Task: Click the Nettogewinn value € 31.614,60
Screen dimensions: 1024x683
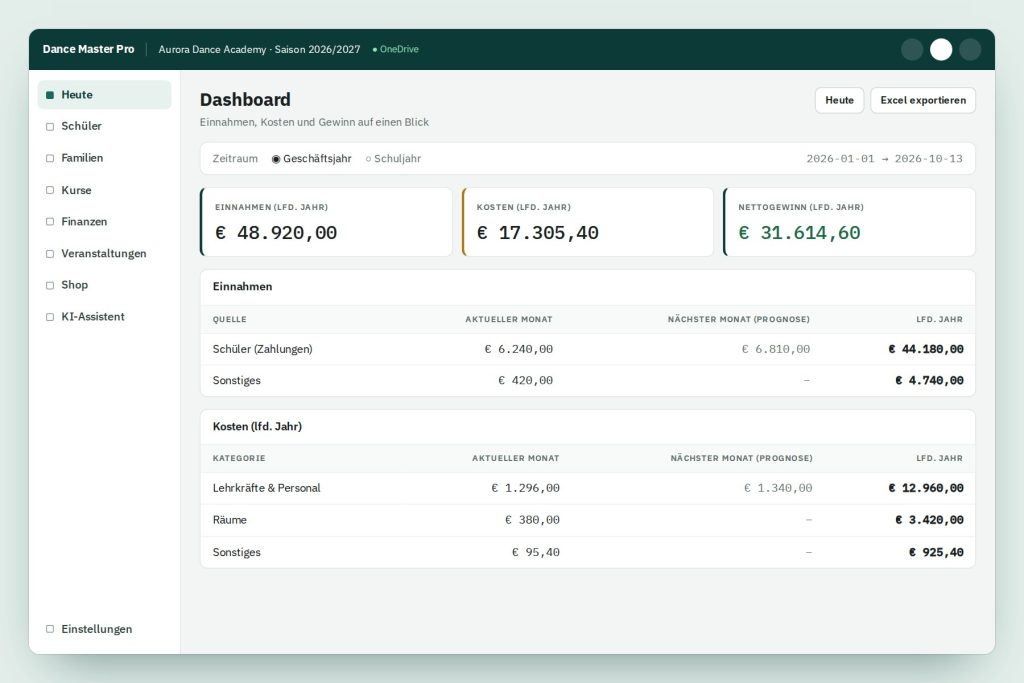Action: click(x=799, y=232)
